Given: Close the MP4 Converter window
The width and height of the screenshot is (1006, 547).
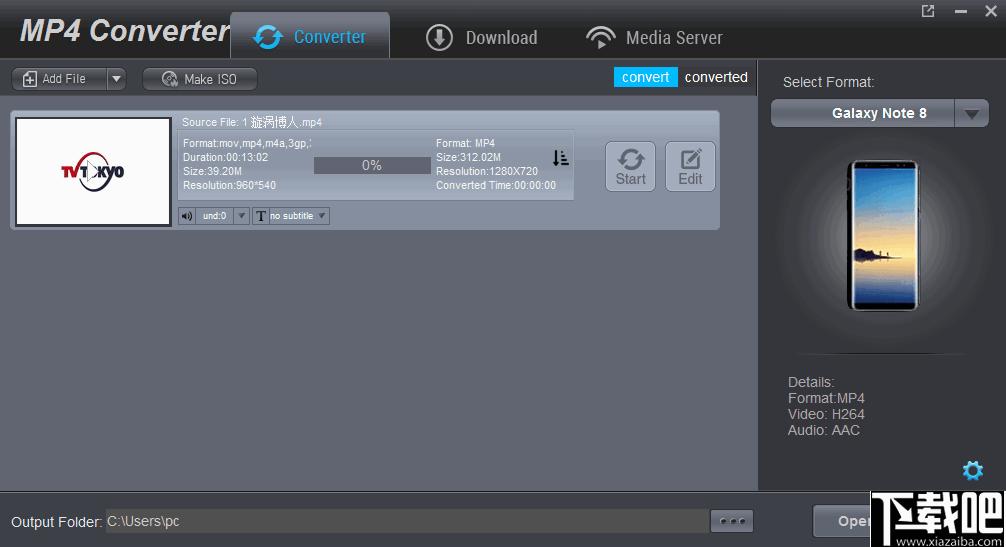Looking at the screenshot, I should tap(991, 11).
